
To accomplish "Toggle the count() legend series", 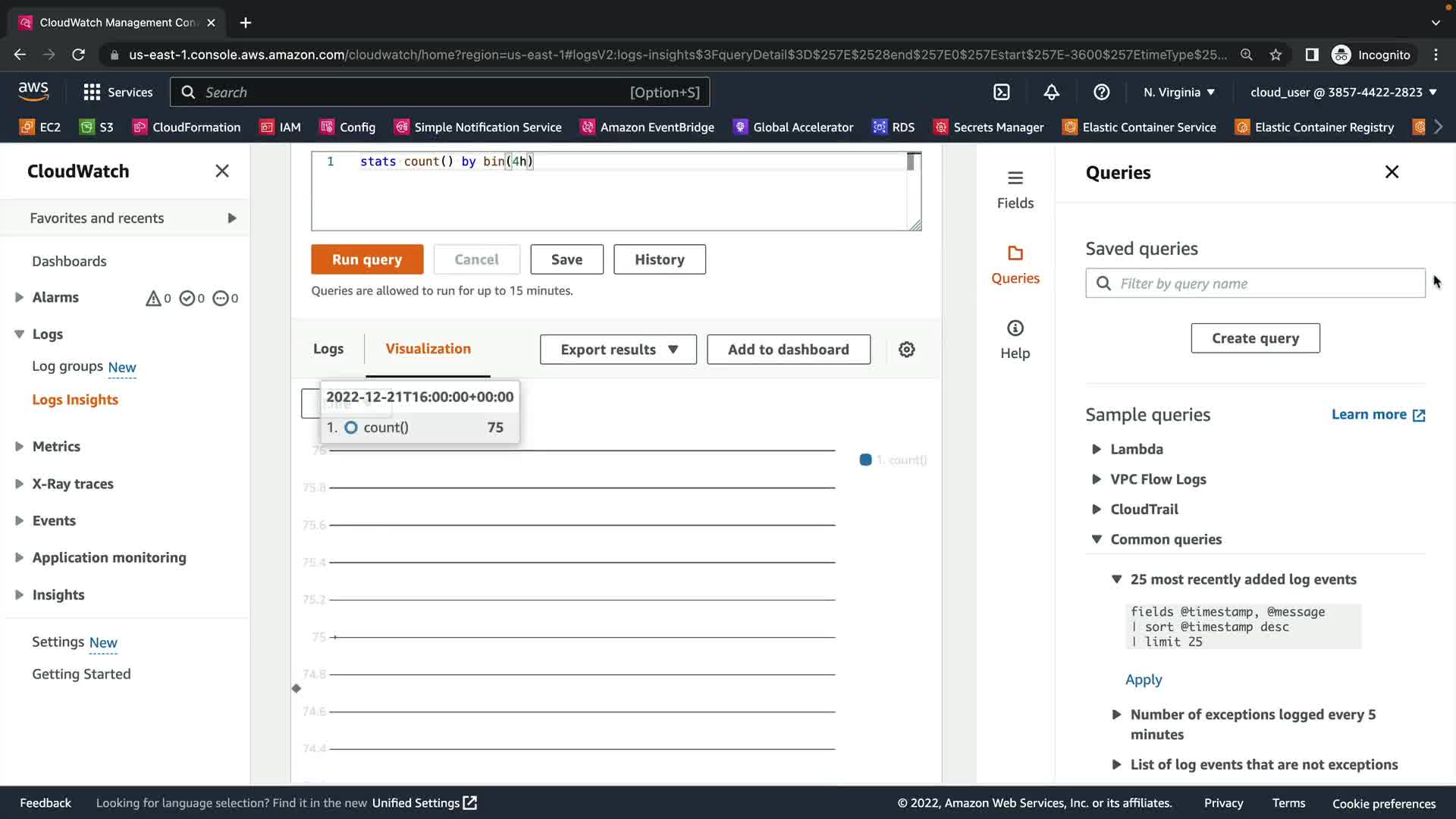I will (x=893, y=460).
